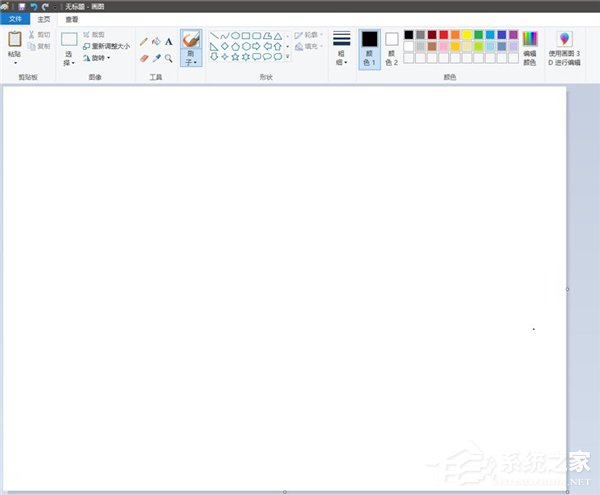Screen dimensions: 600x495
Task: Click the Undo arrow in title bar
Action: coord(34,6)
